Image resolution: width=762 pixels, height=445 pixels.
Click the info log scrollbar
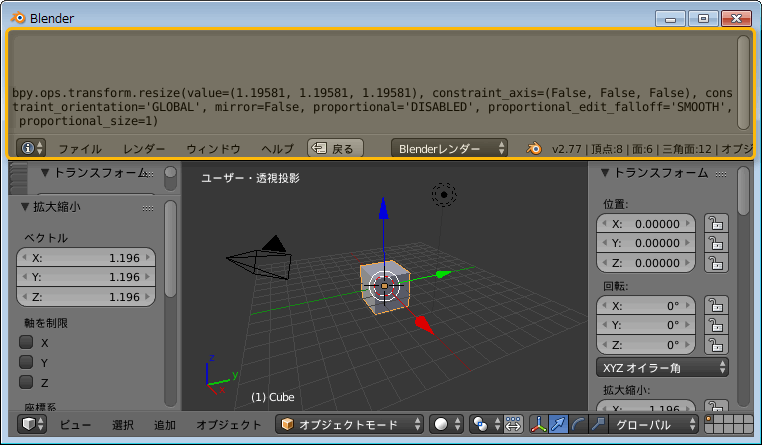pyautogui.click(x=744, y=82)
